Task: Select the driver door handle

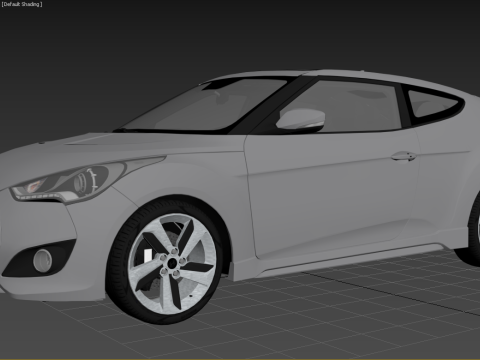Action: tap(403, 156)
